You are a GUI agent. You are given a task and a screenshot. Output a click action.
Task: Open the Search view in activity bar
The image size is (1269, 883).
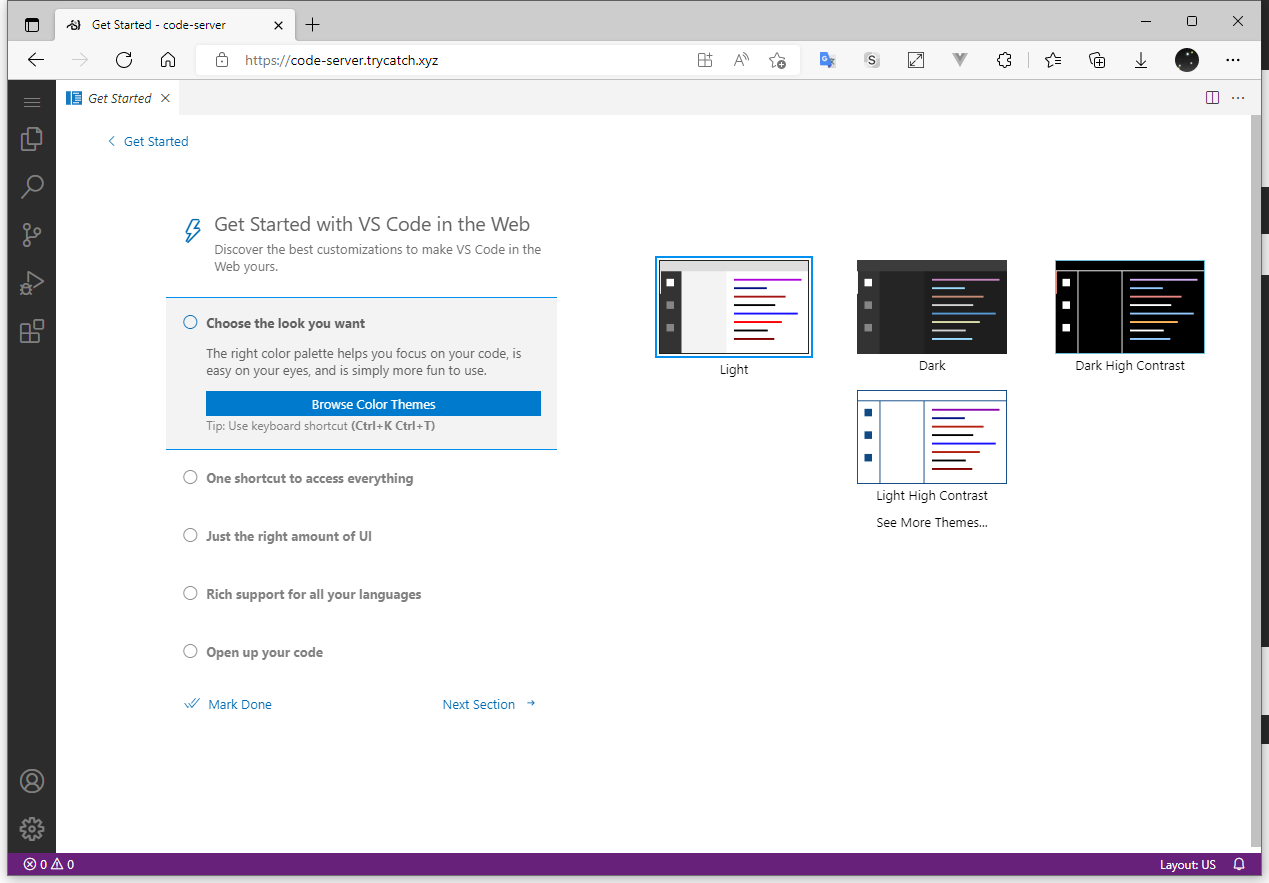coord(32,186)
